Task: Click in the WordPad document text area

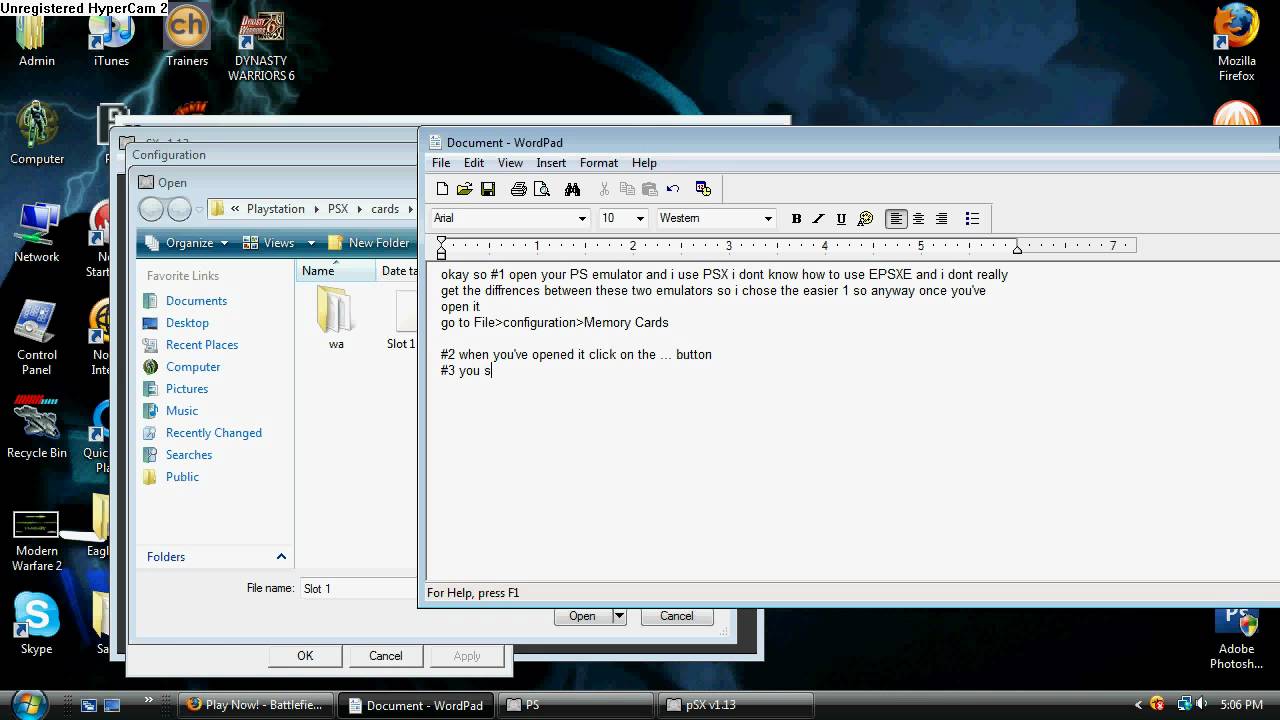Action: [x=853, y=420]
